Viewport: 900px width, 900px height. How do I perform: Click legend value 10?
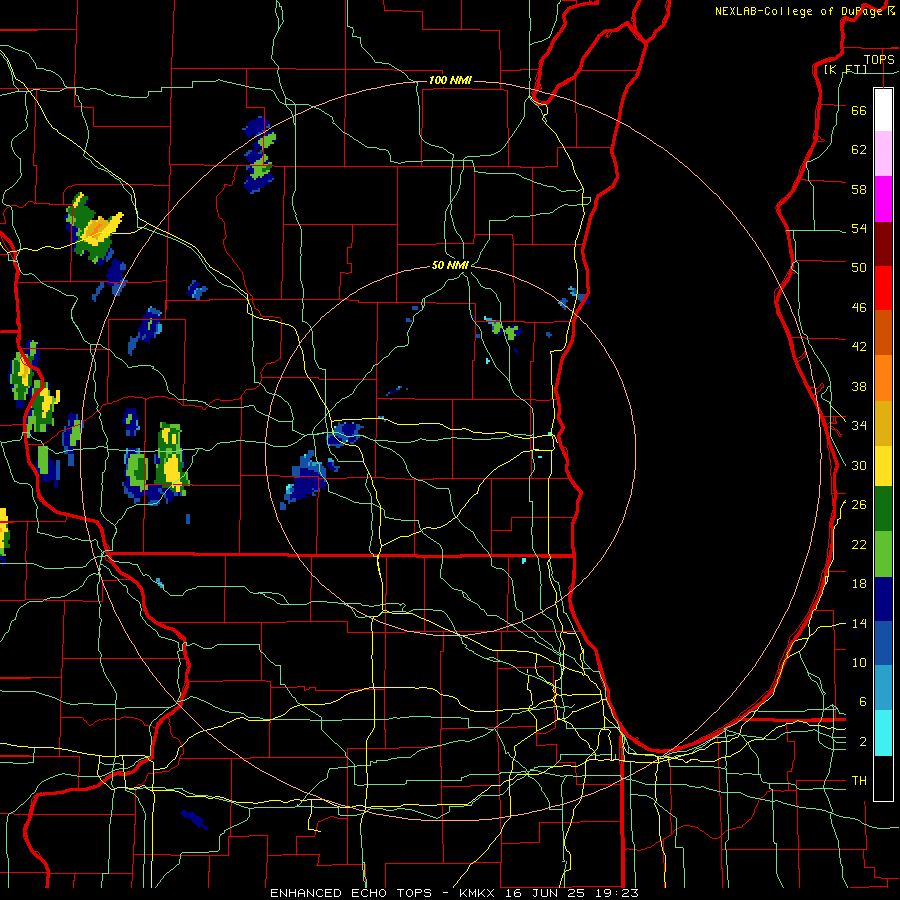point(859,662)
